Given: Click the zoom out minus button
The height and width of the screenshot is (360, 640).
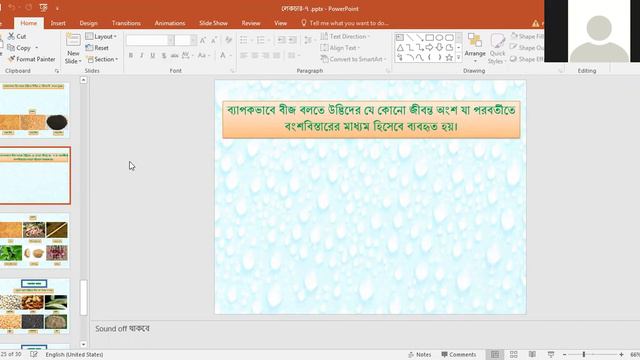Looking at the screenshot, I should pos(564,354).
